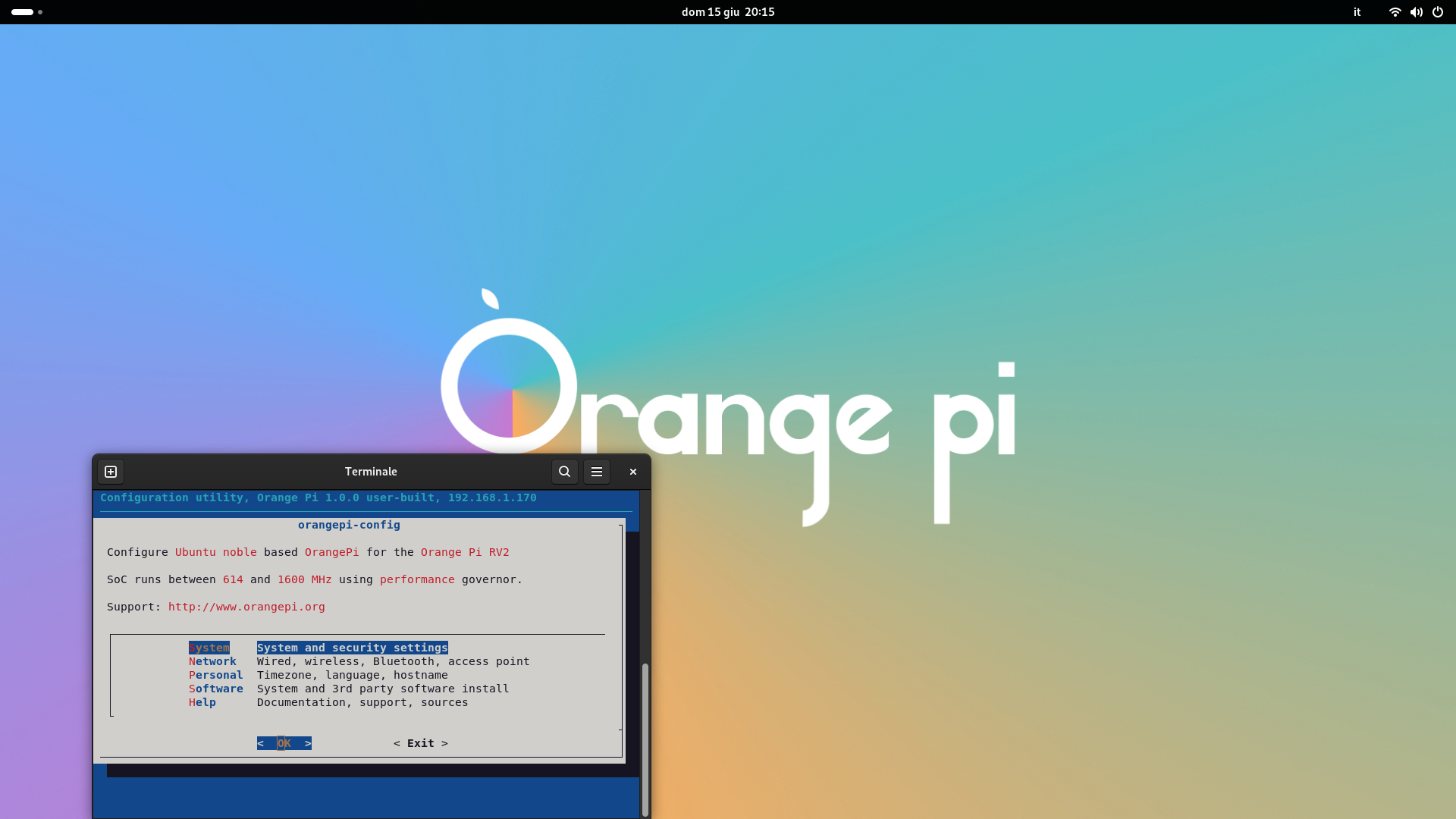Select the Personal menu entry
Viewport: 1456px width, 819px height.
pyautogui.click(x=216, y=675)
